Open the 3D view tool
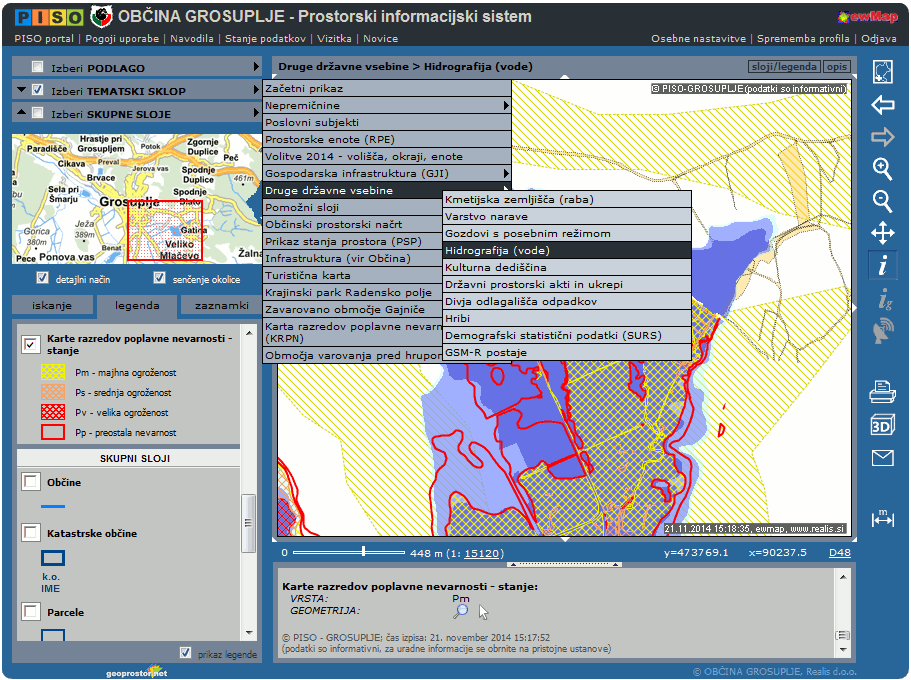The image size is (911, 680). tap(882, 424)
